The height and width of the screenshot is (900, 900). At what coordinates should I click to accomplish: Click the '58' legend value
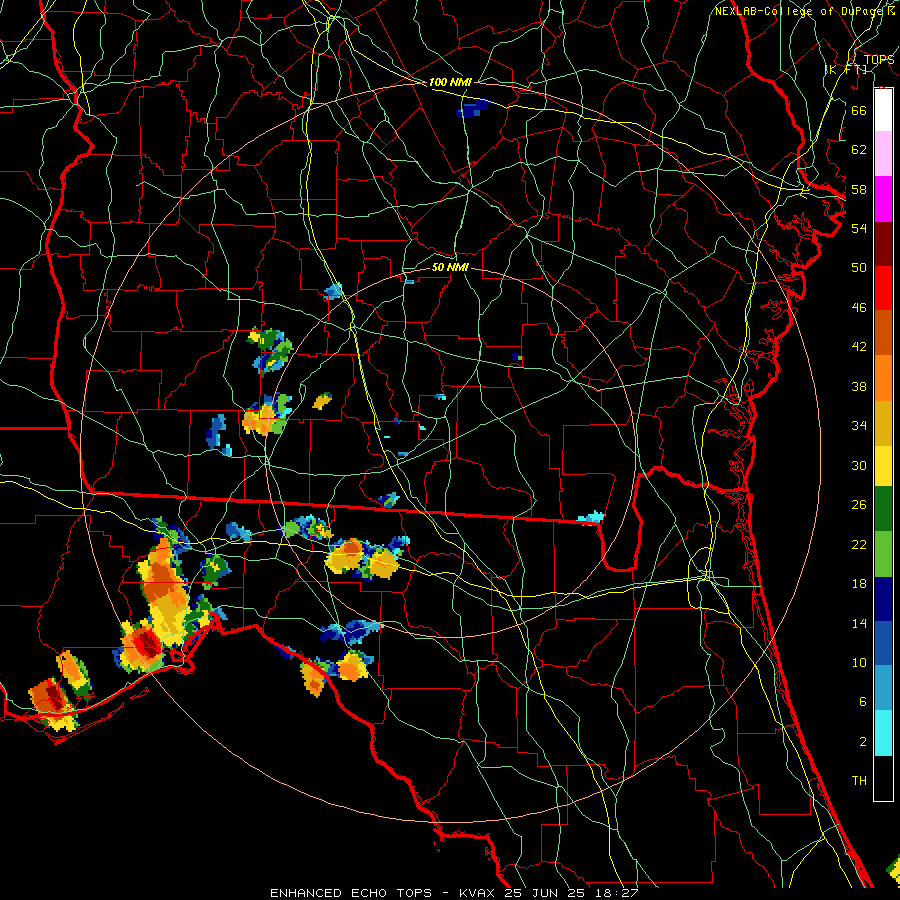(x=859, y=189)
